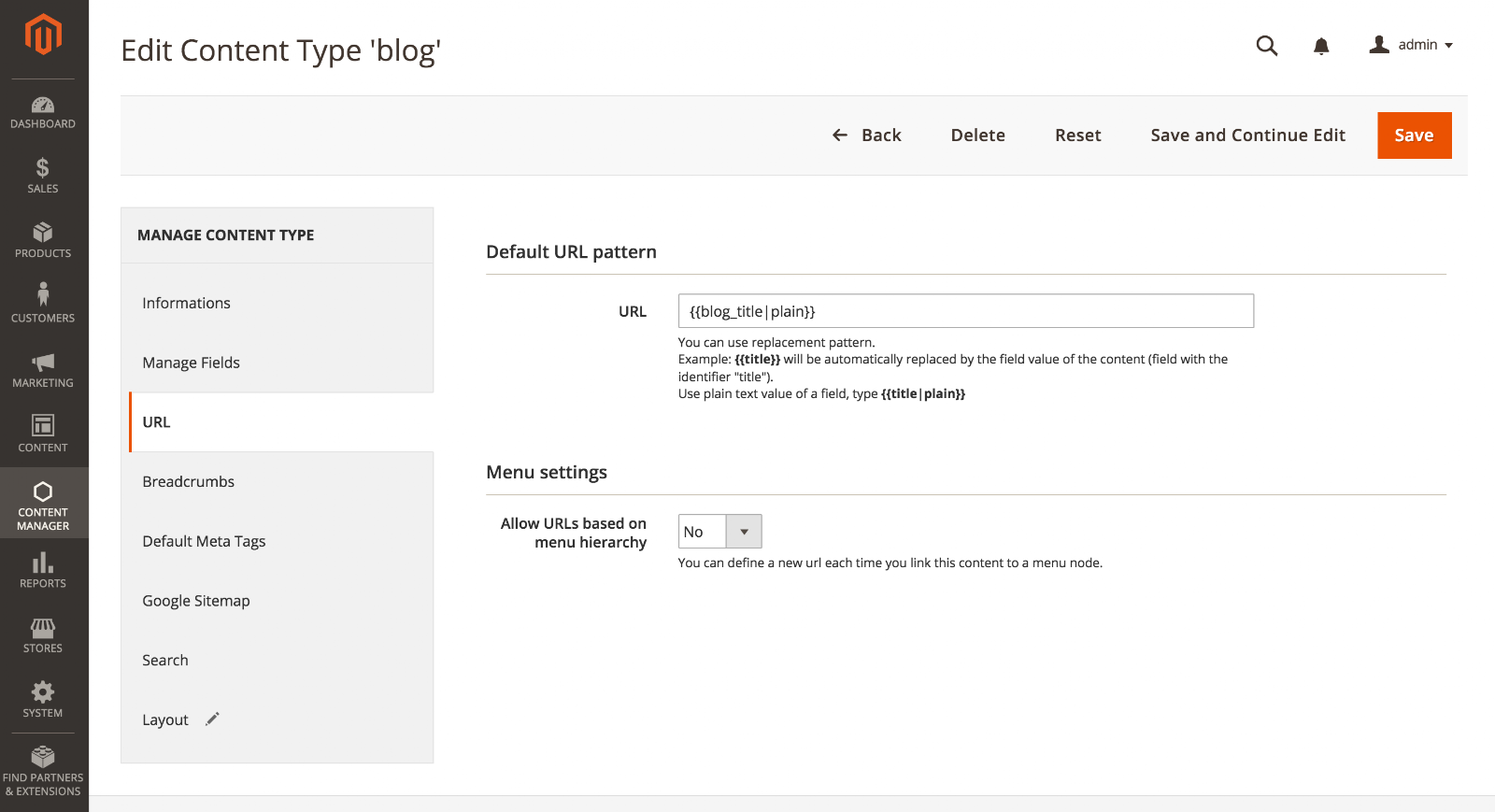Expand the admin account dropdown

pos(1411,45)
